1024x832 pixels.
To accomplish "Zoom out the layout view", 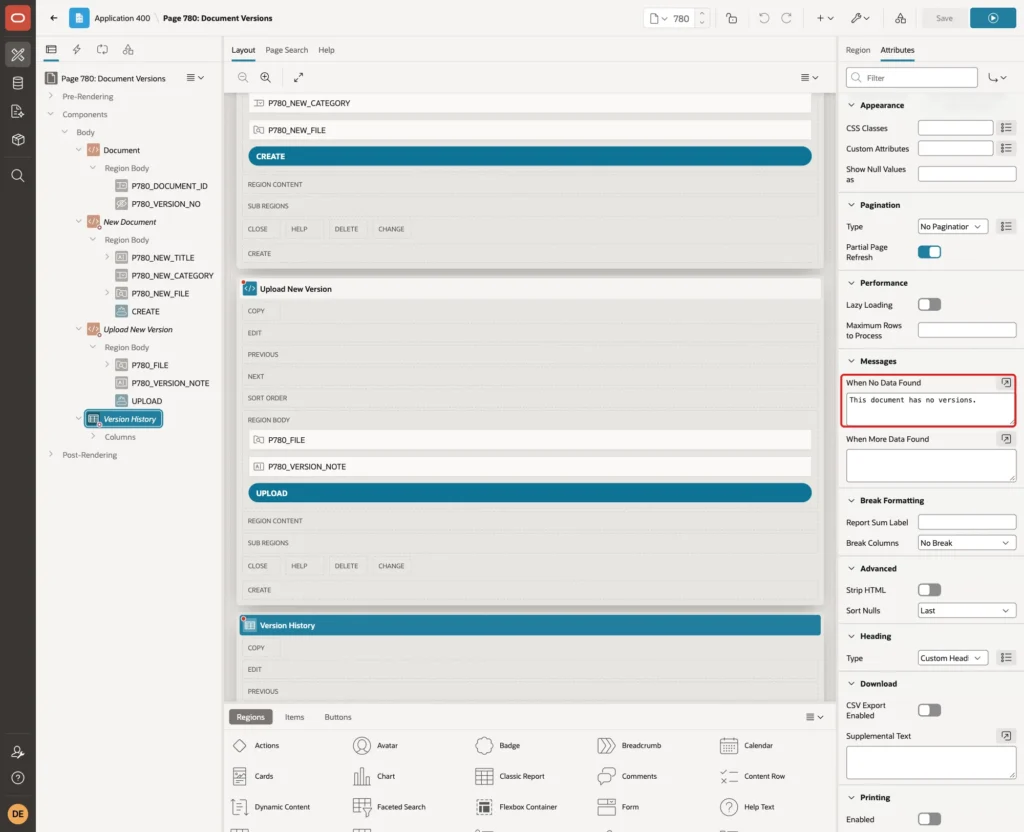I will click(x=243, y=77).
